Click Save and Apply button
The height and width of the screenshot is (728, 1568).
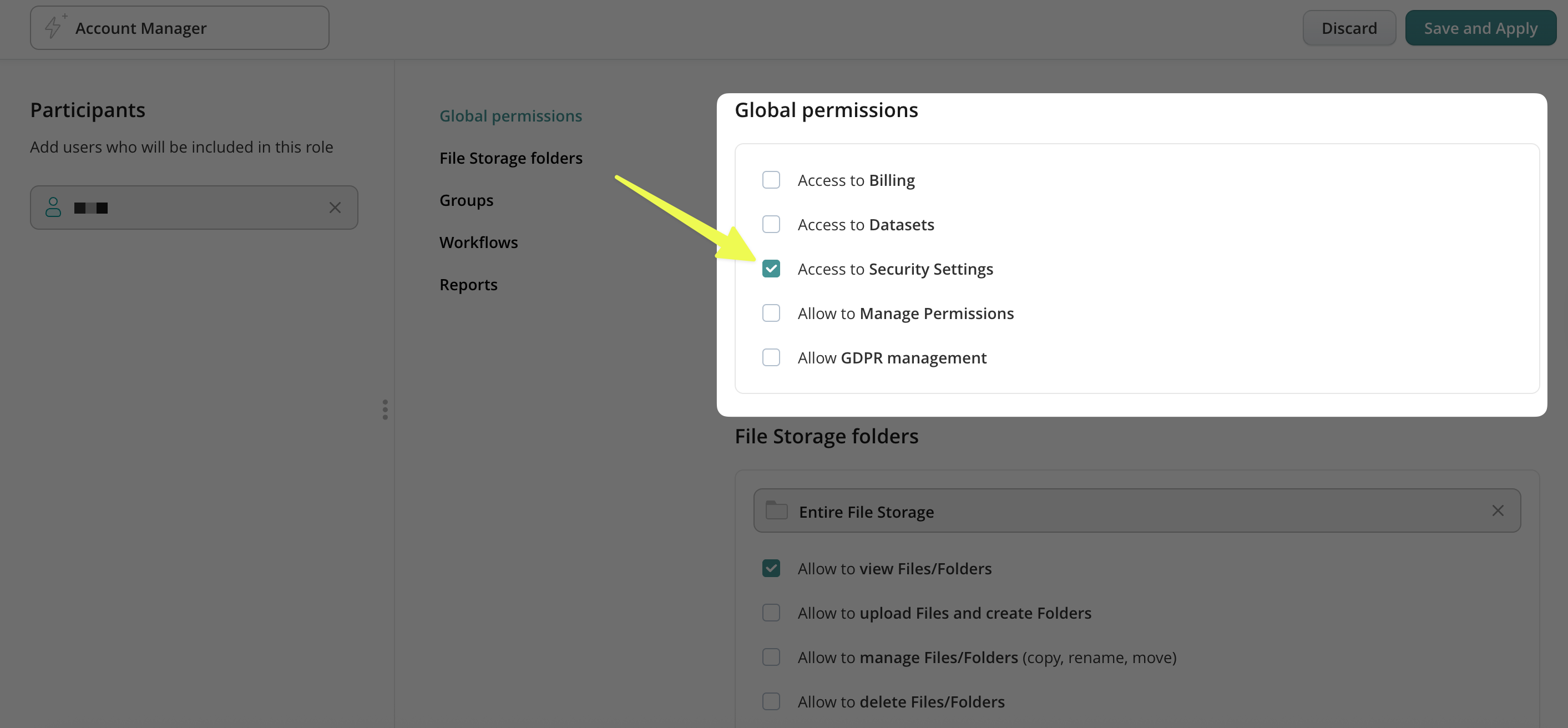point(1480,28)
